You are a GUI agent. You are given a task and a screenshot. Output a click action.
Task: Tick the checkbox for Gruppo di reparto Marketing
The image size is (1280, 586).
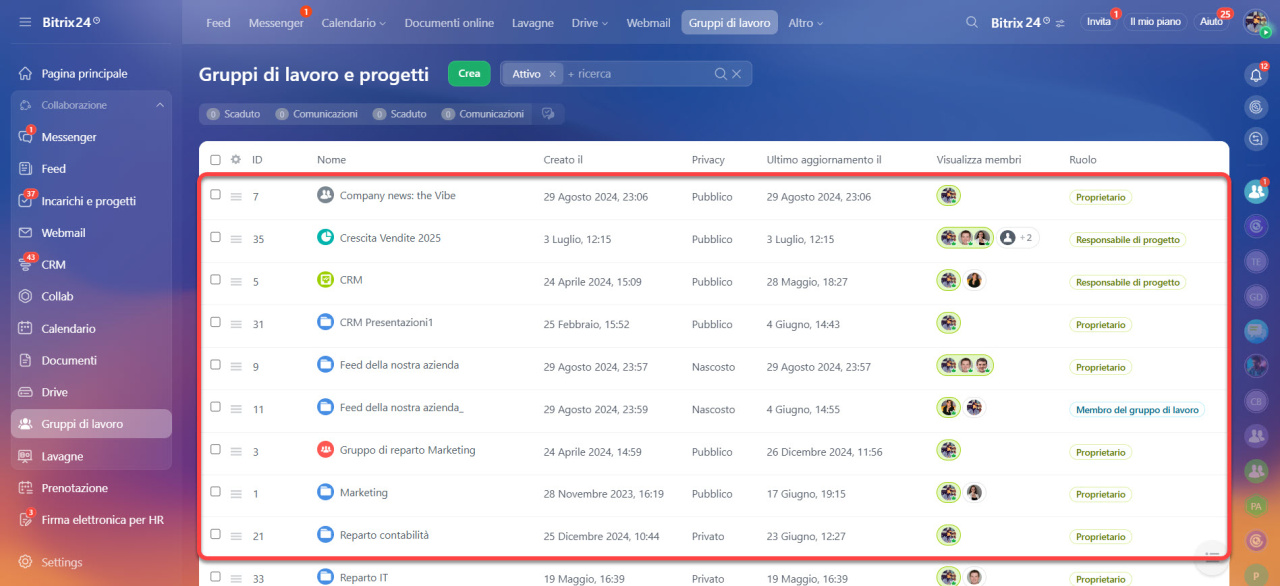coord(215,449)
